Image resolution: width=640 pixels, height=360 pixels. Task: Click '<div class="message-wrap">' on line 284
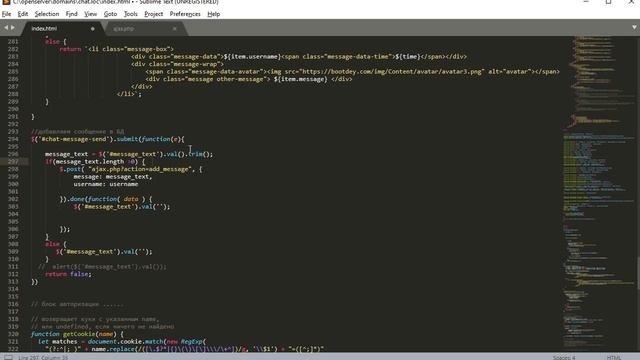click(x=178, y=64)
